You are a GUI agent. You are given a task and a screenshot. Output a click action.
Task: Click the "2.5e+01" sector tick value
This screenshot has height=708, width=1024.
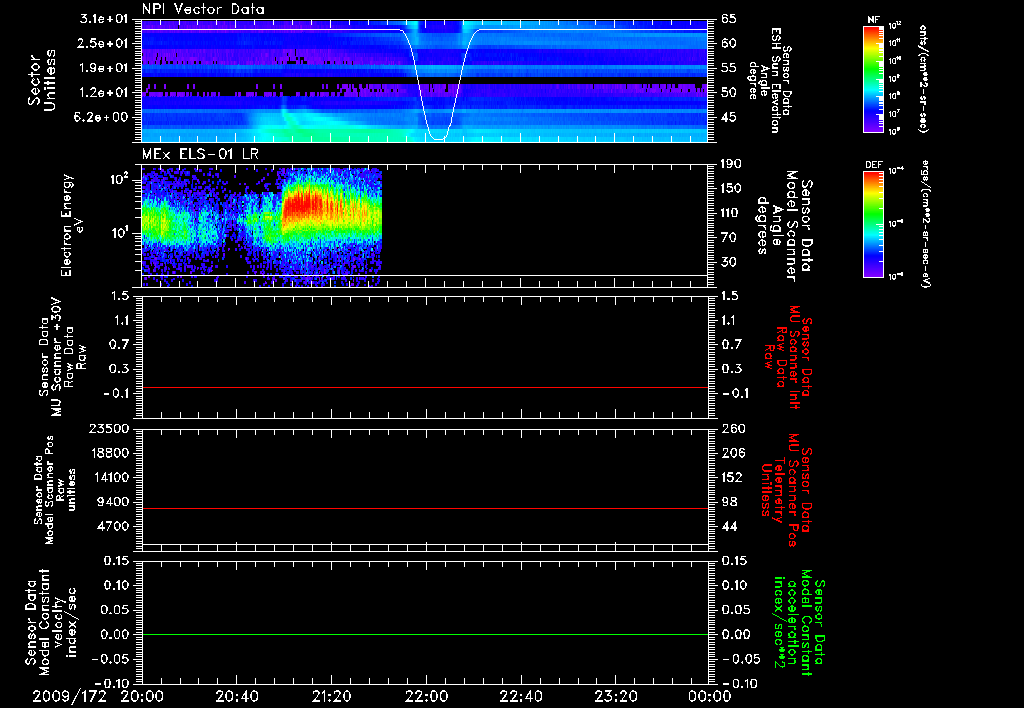104,43
